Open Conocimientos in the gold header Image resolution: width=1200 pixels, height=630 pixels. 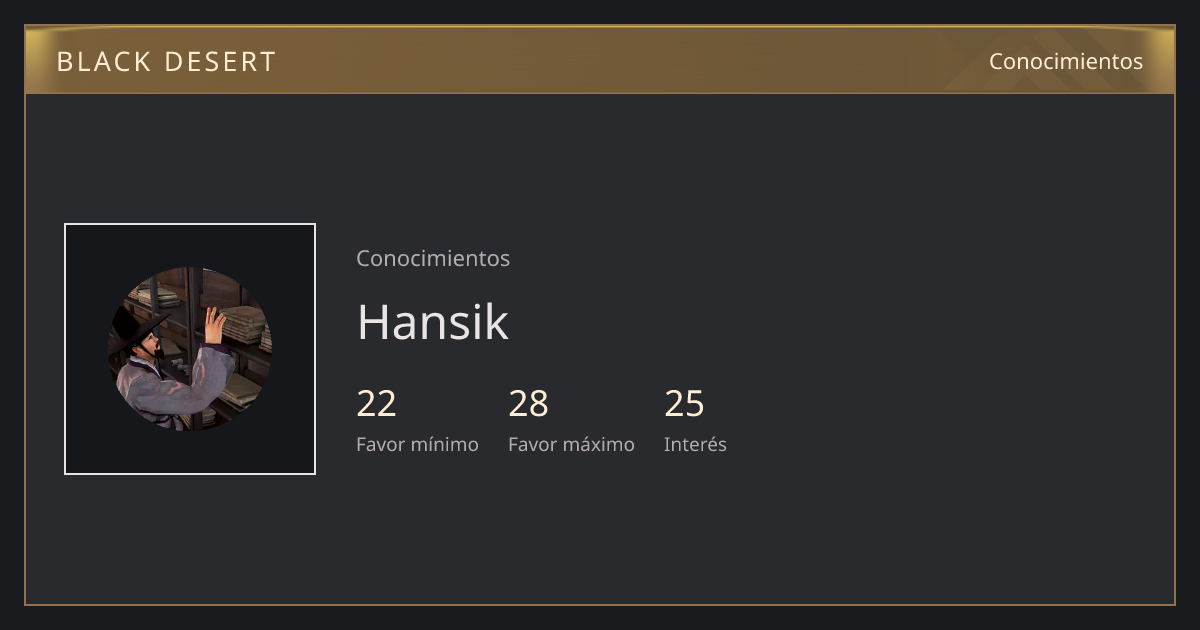tap(1066, 61)
